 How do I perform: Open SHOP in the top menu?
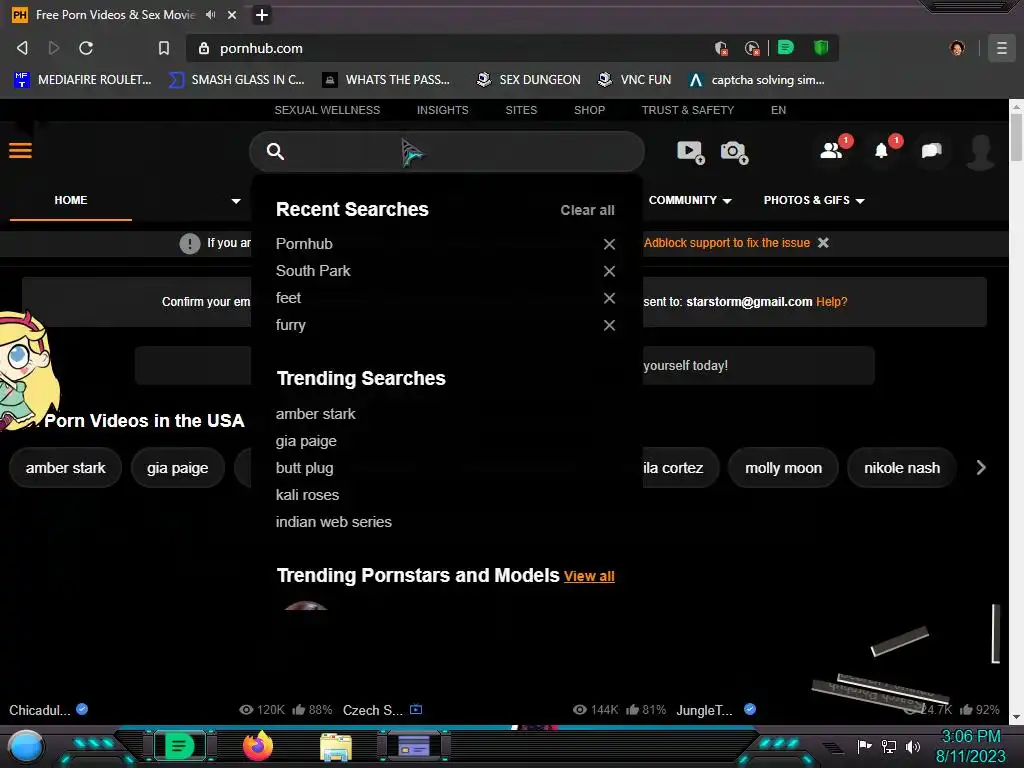(x=589, y=110)
